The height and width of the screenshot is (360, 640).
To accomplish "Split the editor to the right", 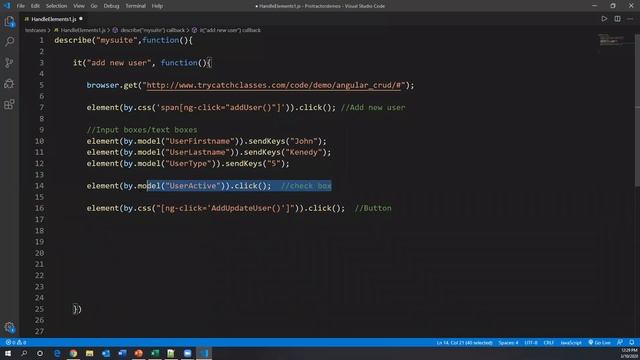I will (617, 19).
